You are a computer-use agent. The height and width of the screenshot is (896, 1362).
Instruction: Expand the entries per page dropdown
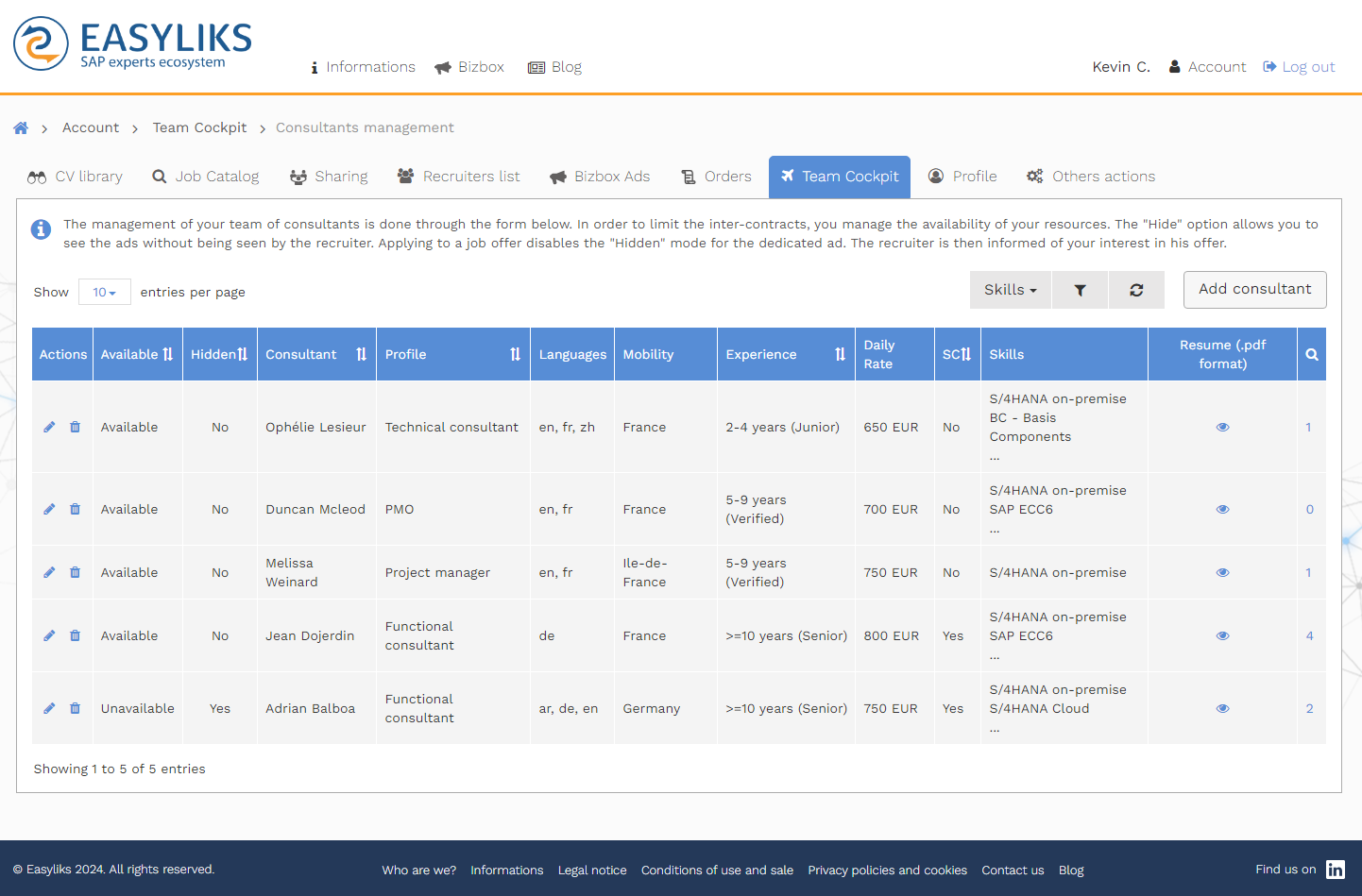104,293
